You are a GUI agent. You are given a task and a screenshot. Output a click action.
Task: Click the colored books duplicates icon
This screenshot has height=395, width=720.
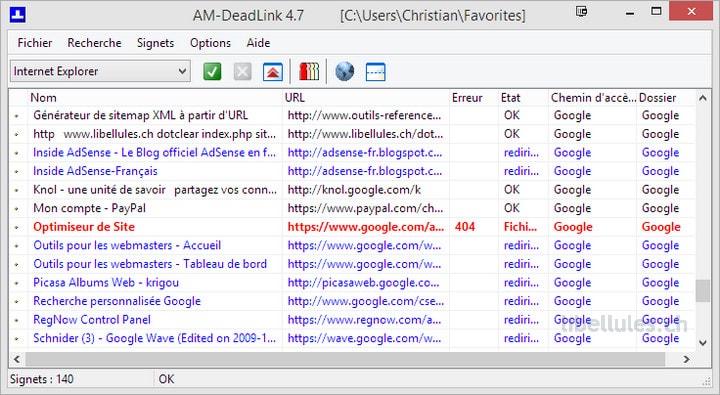[x=309, y=72]
